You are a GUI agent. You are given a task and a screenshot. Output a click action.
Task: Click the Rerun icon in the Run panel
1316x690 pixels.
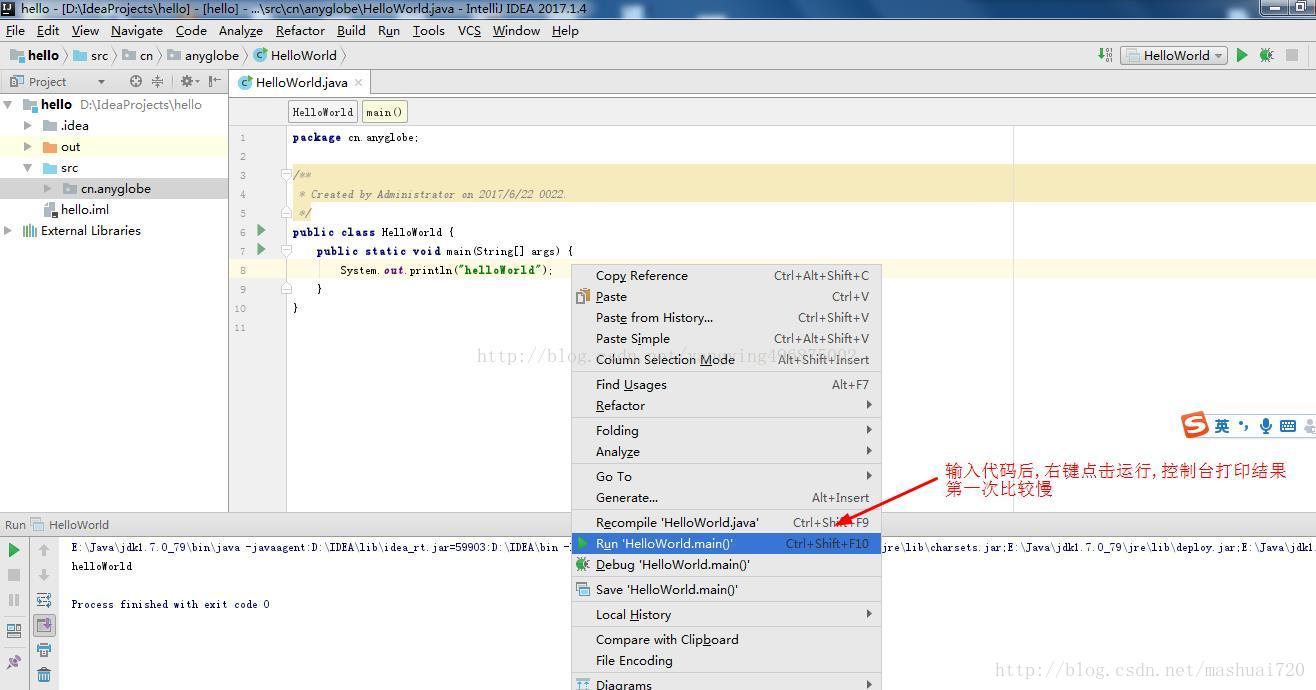(x=13, y=550)
